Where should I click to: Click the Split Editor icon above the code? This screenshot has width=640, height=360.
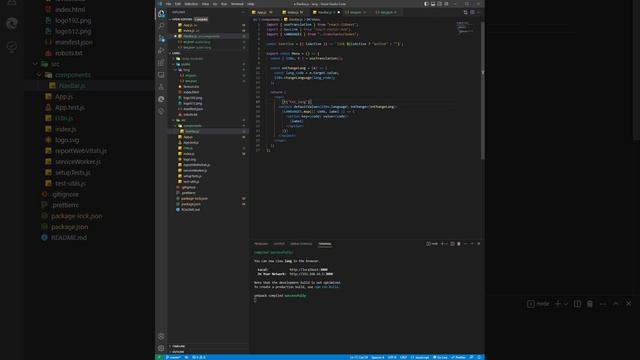472,12
